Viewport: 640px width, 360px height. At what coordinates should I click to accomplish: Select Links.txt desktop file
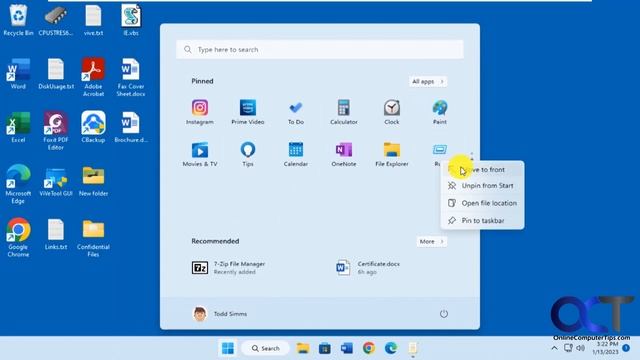56,234
